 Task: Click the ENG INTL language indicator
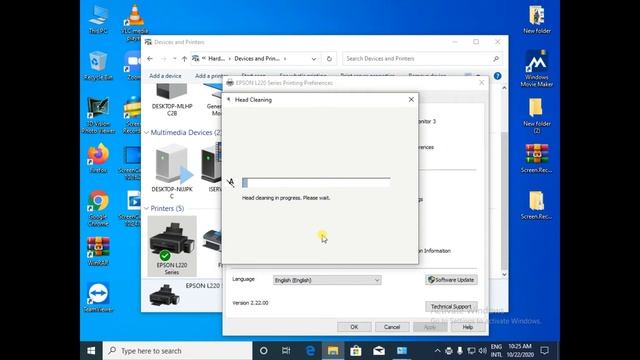(x=496, y=351)
